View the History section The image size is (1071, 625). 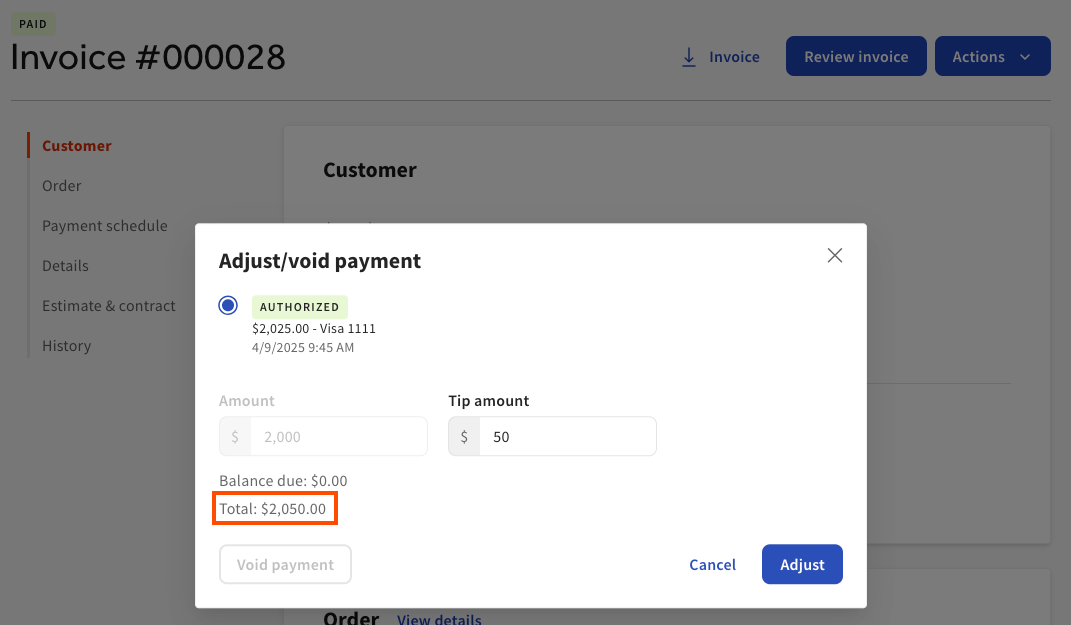(x=66, y=345)
